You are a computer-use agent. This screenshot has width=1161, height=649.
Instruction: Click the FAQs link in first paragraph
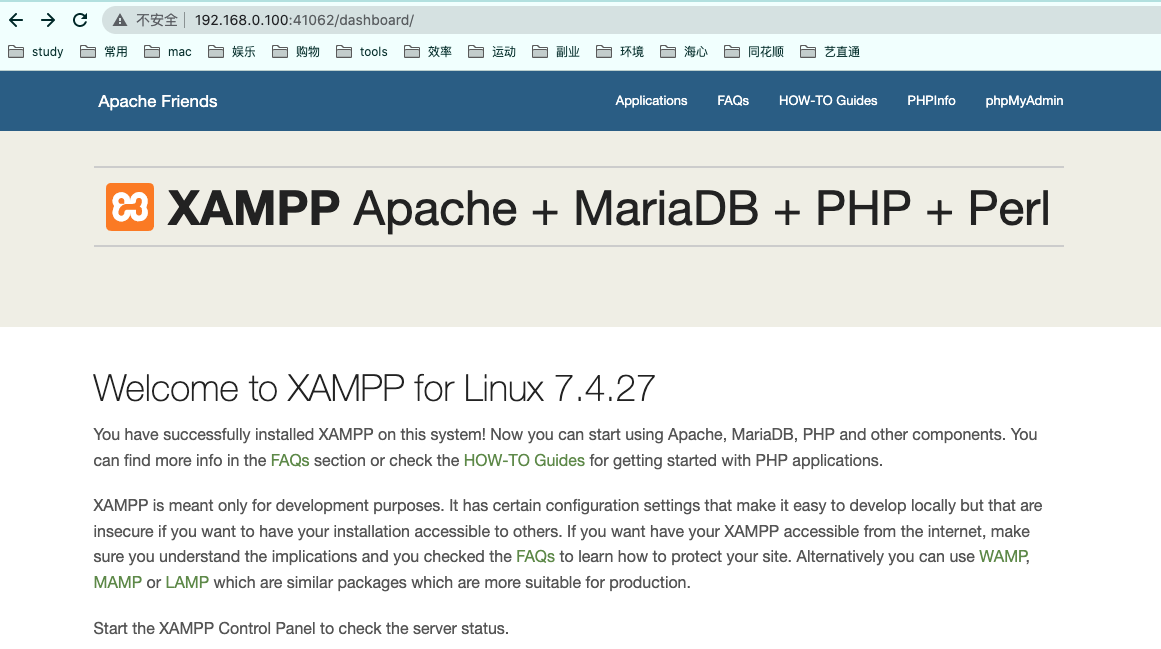coord(290,460)
